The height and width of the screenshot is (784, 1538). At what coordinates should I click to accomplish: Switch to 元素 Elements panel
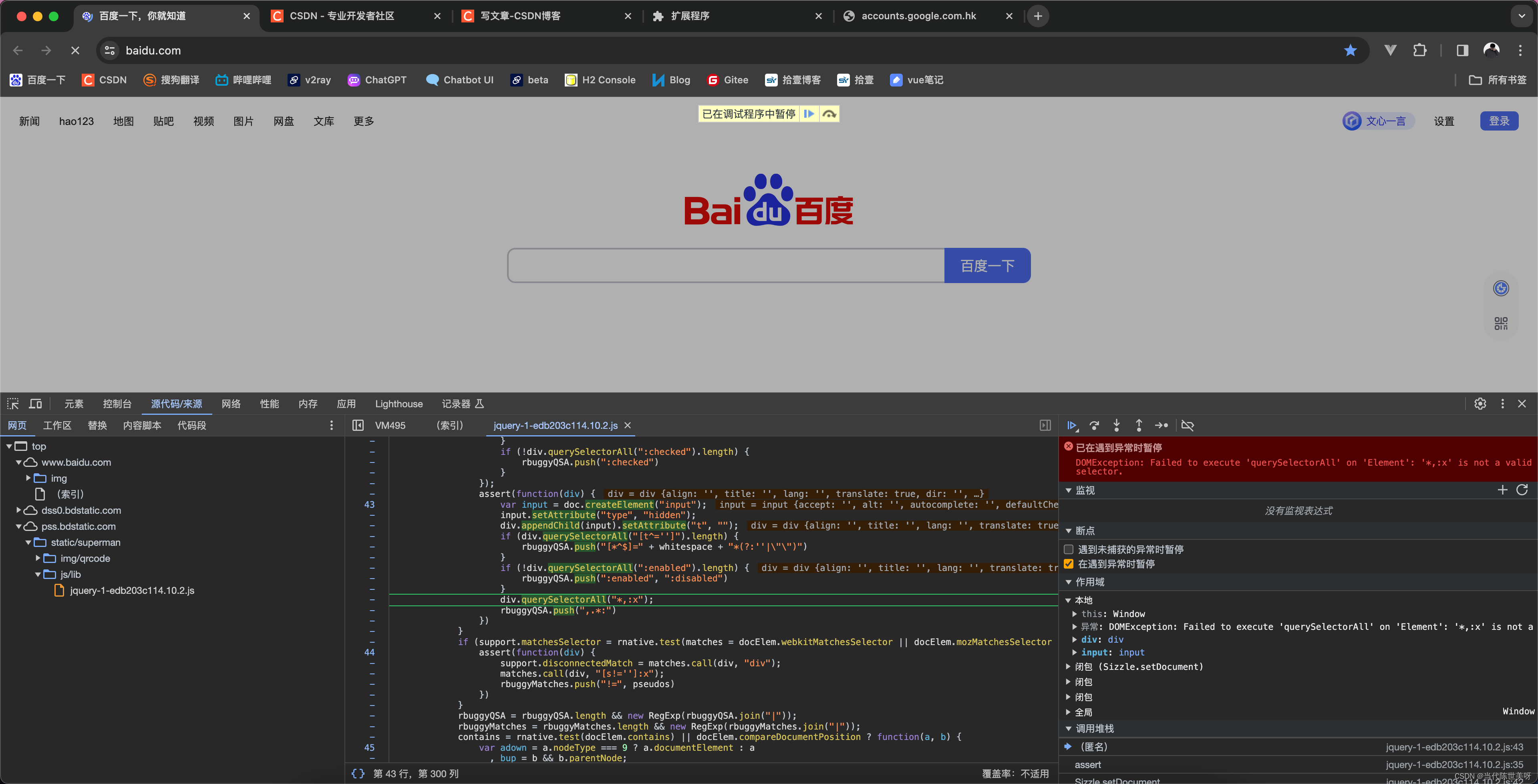(74, 404)
